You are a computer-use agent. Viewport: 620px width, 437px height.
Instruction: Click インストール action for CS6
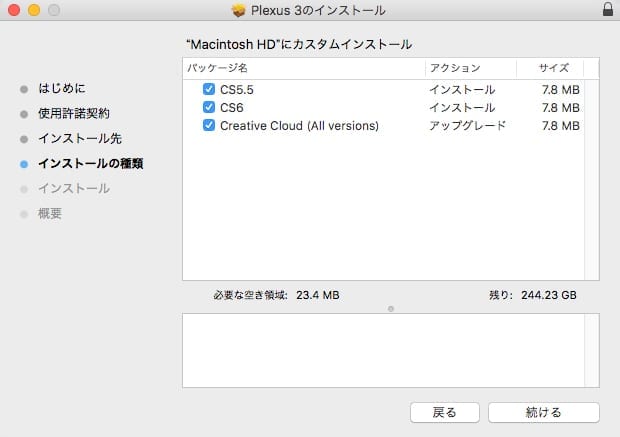point(462,108)
